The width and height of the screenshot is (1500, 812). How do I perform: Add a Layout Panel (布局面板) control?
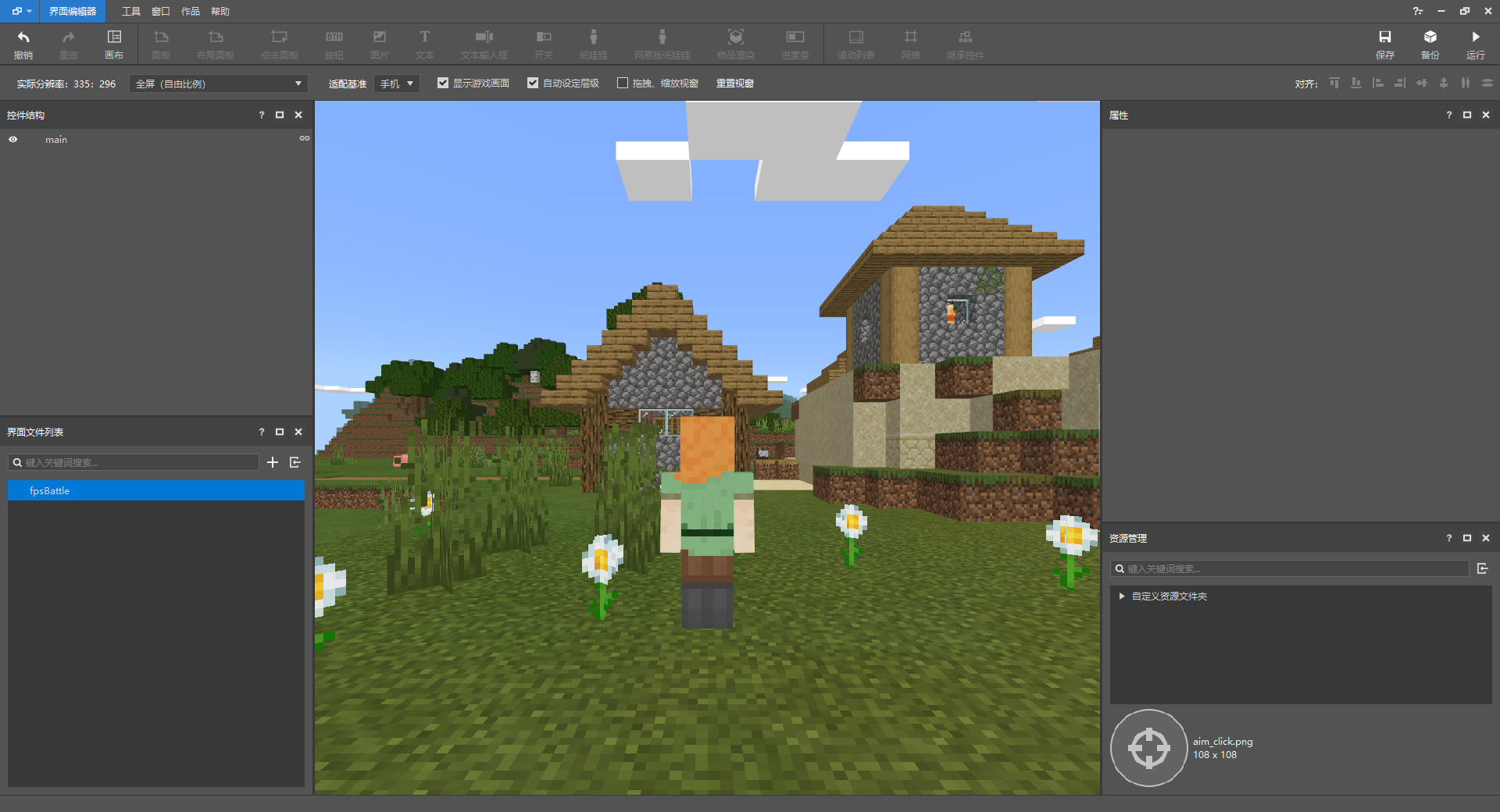tap(216, 45)
